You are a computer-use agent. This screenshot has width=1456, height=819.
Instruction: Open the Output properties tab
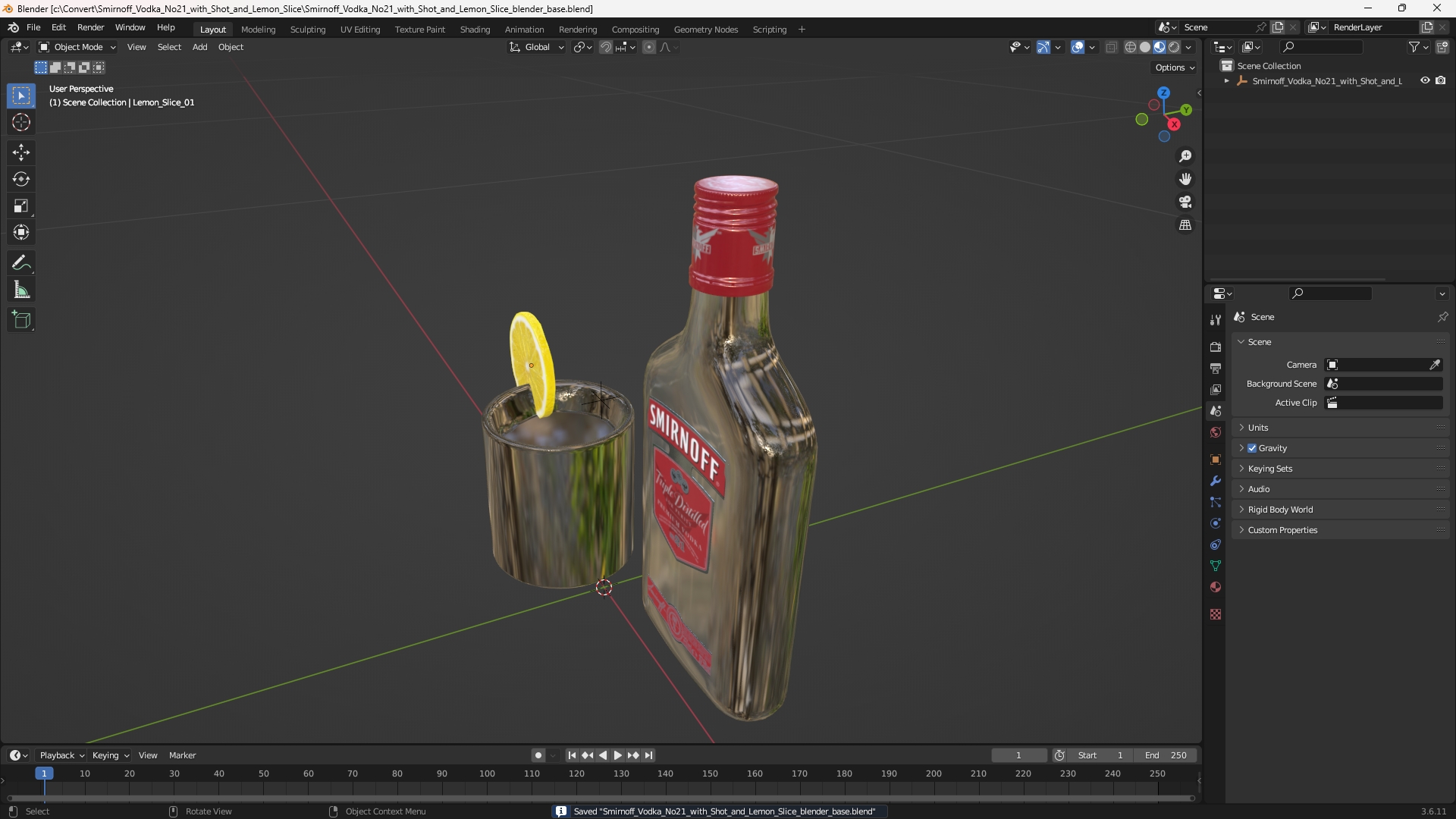click(x=1216, y=368)
